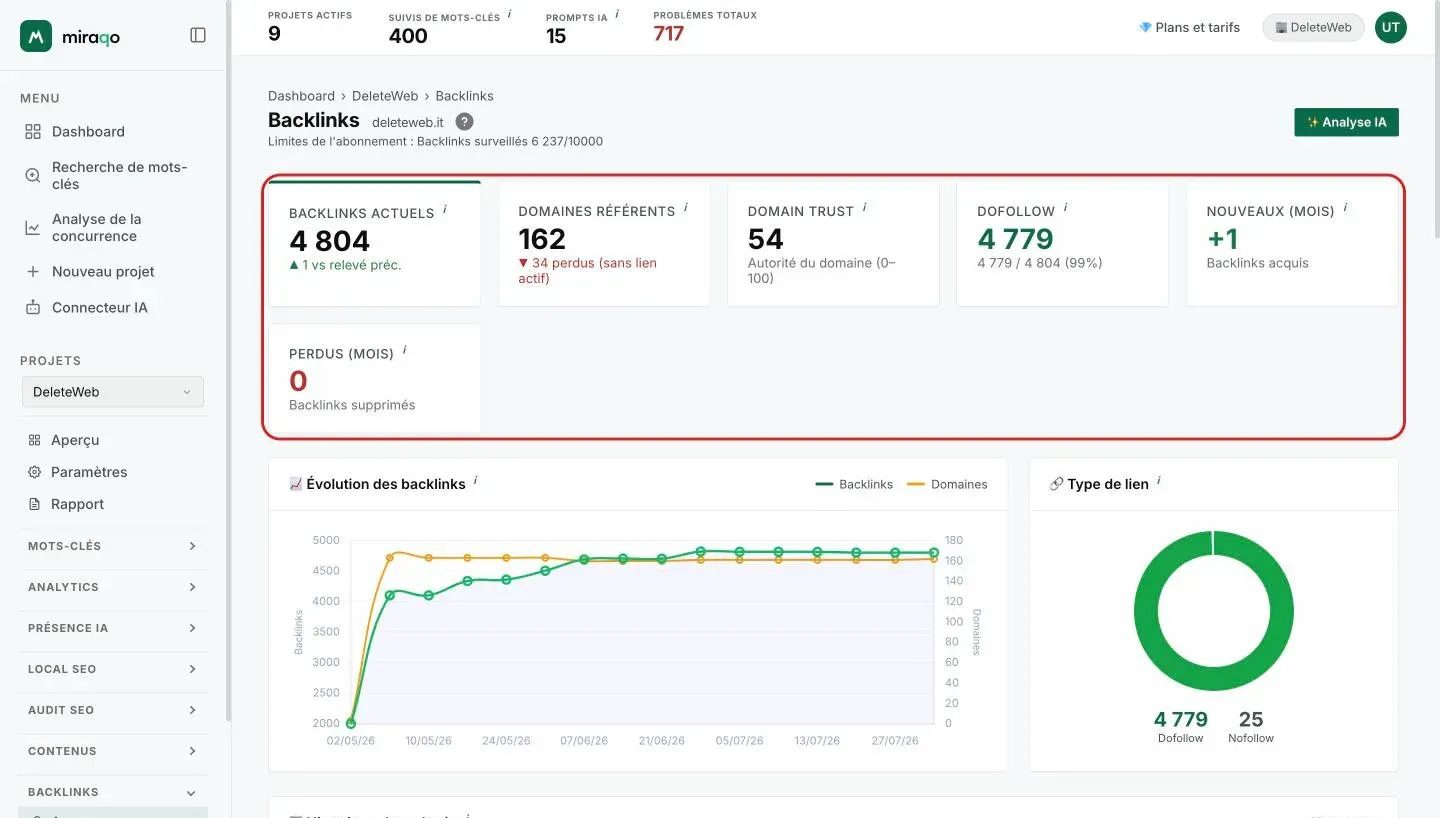Expand the CONTENUS sidebar section

point(113,751)
